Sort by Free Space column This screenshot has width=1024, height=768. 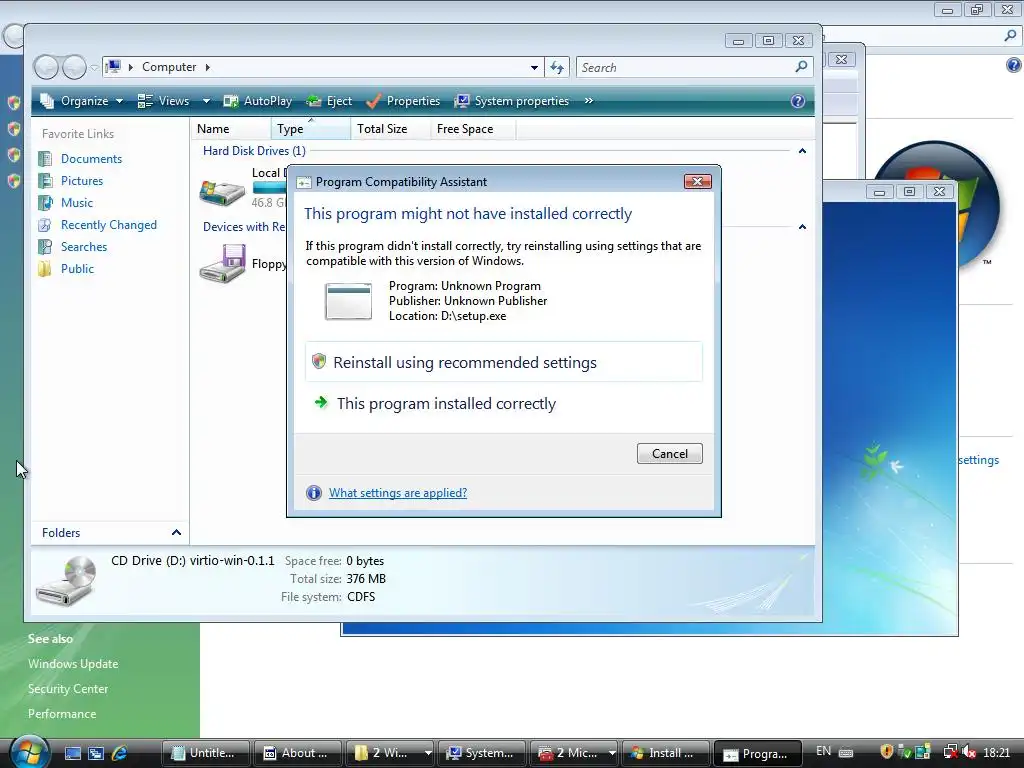click(472, 129)
